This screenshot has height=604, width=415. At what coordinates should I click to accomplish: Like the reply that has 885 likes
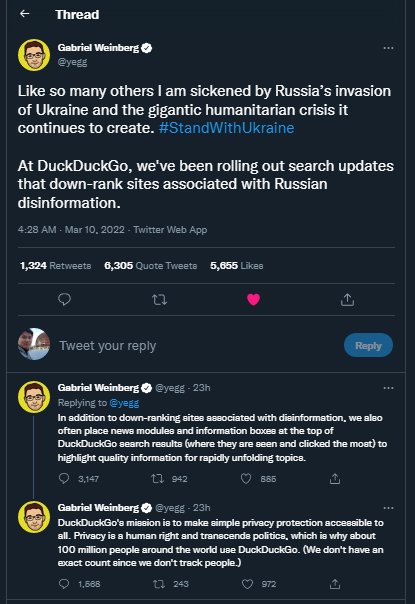[246, 479]
